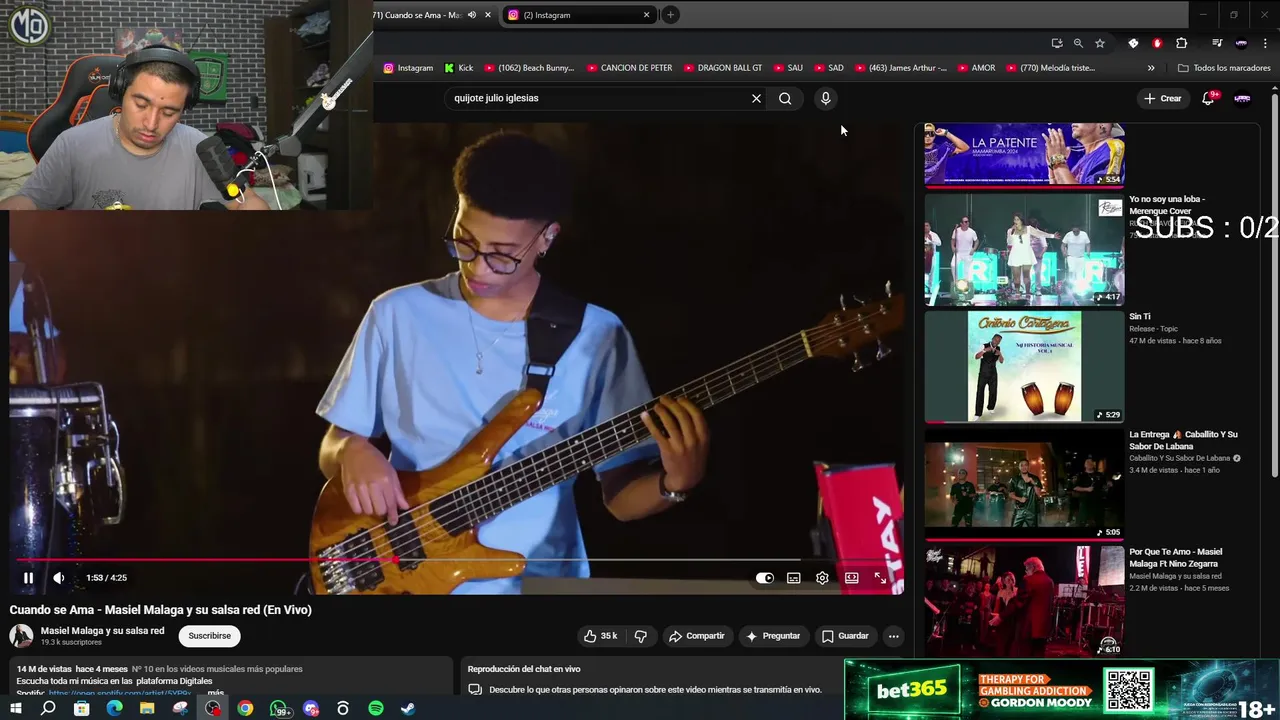Screen dimensions: 1280x720
Task: Open more actions three-dot menu under video
Action: (x=894, y=636)
